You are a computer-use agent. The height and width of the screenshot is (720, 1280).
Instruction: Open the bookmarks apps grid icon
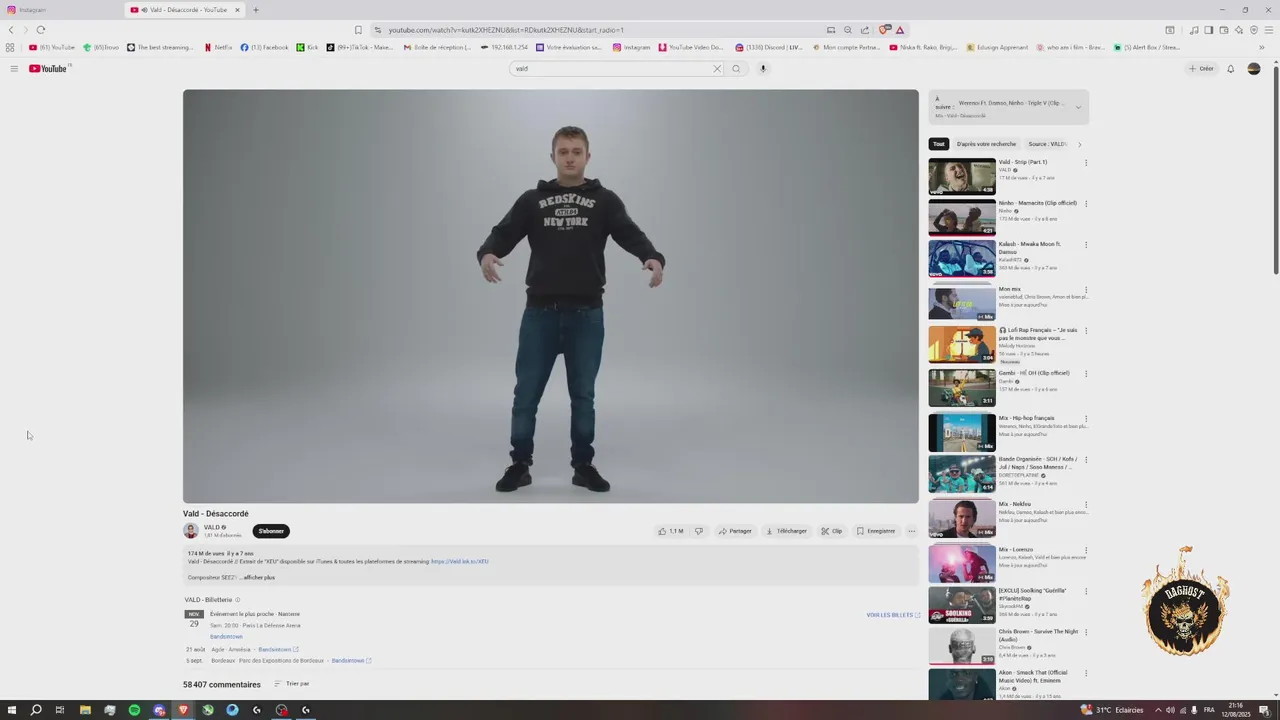pos(10,47)
